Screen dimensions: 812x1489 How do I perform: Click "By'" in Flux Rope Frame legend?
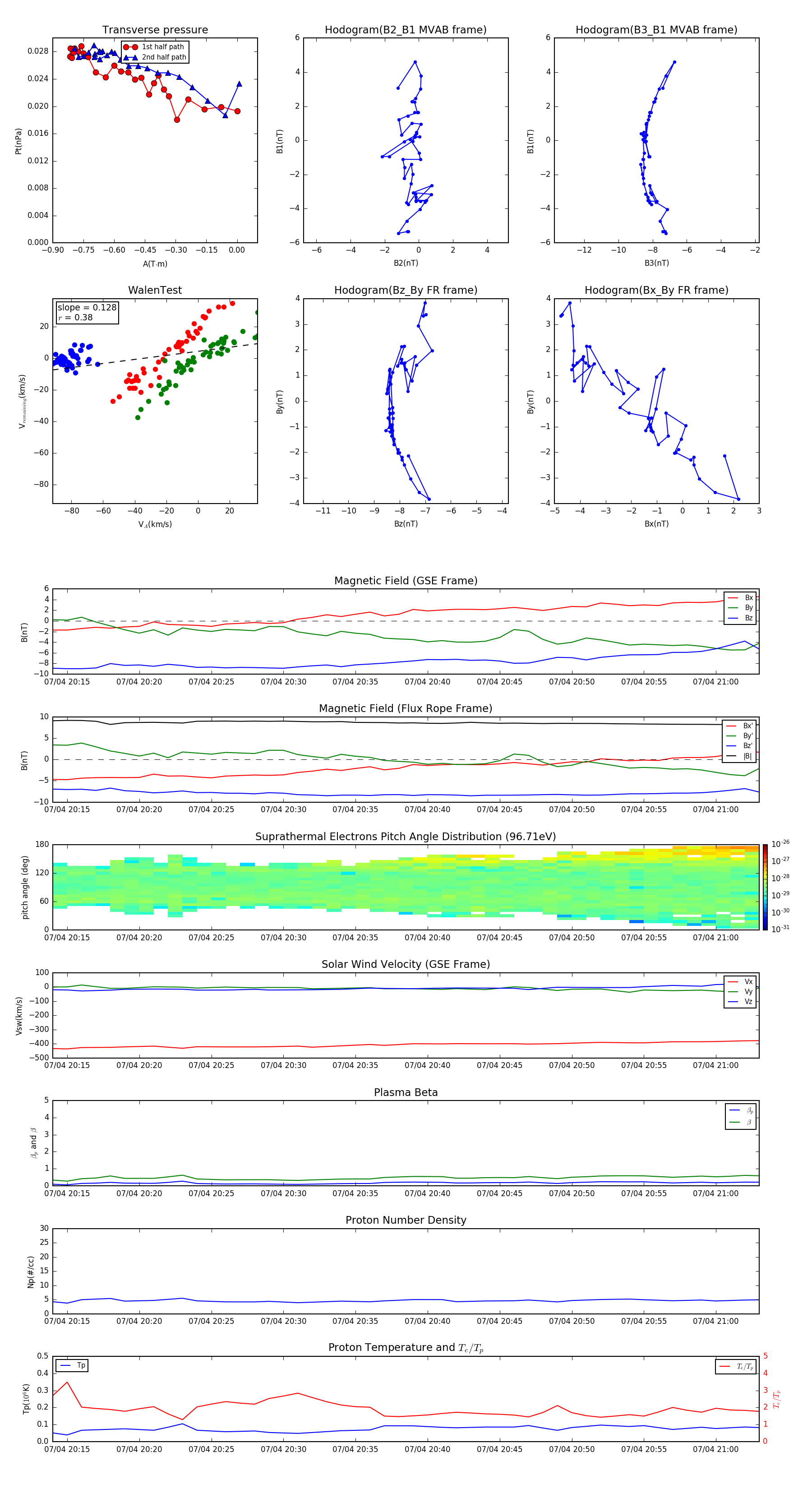(x=739, y=736)
